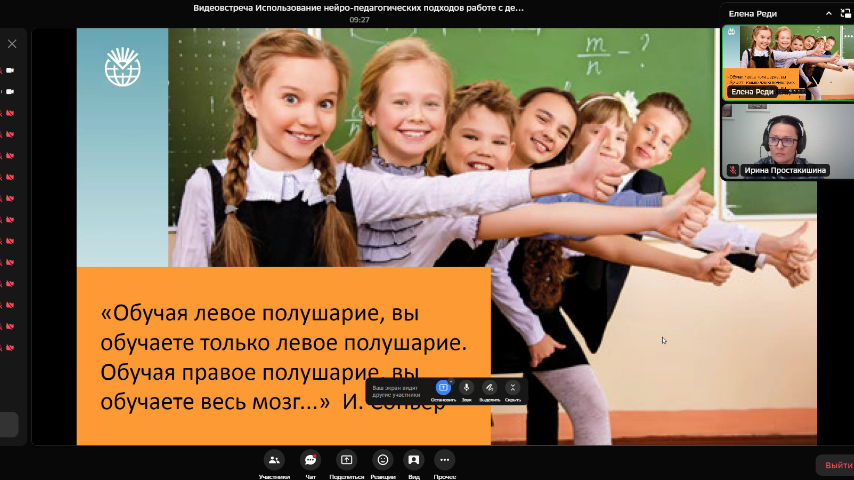The height and width of the screenshot is (480, 854).
Task: Open options dots on Елена Реди tile
Action: [848, 36]
